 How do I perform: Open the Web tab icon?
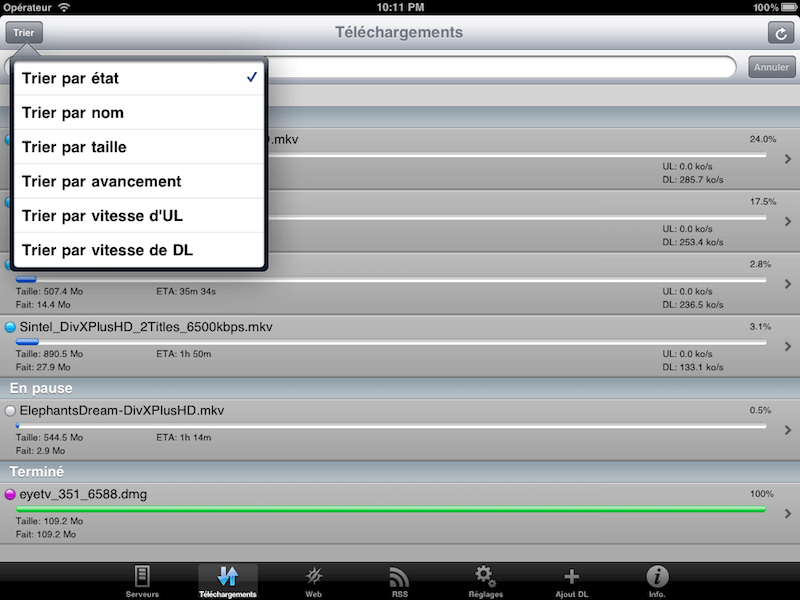pyautogui.click(x=314, y=577)
